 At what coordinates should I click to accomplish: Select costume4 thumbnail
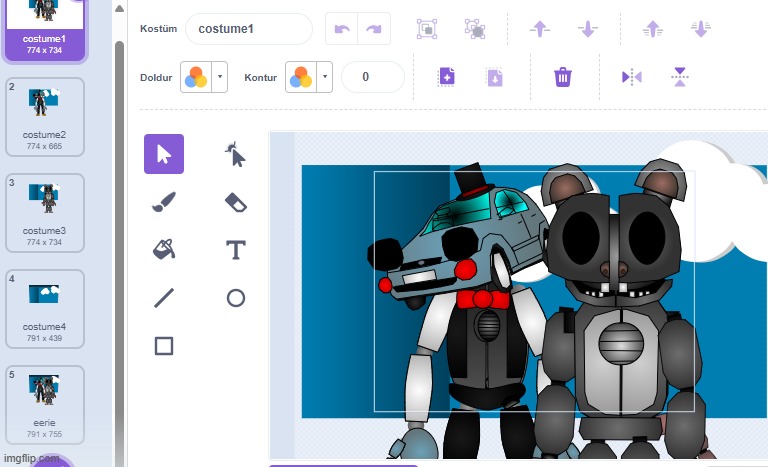45,309
